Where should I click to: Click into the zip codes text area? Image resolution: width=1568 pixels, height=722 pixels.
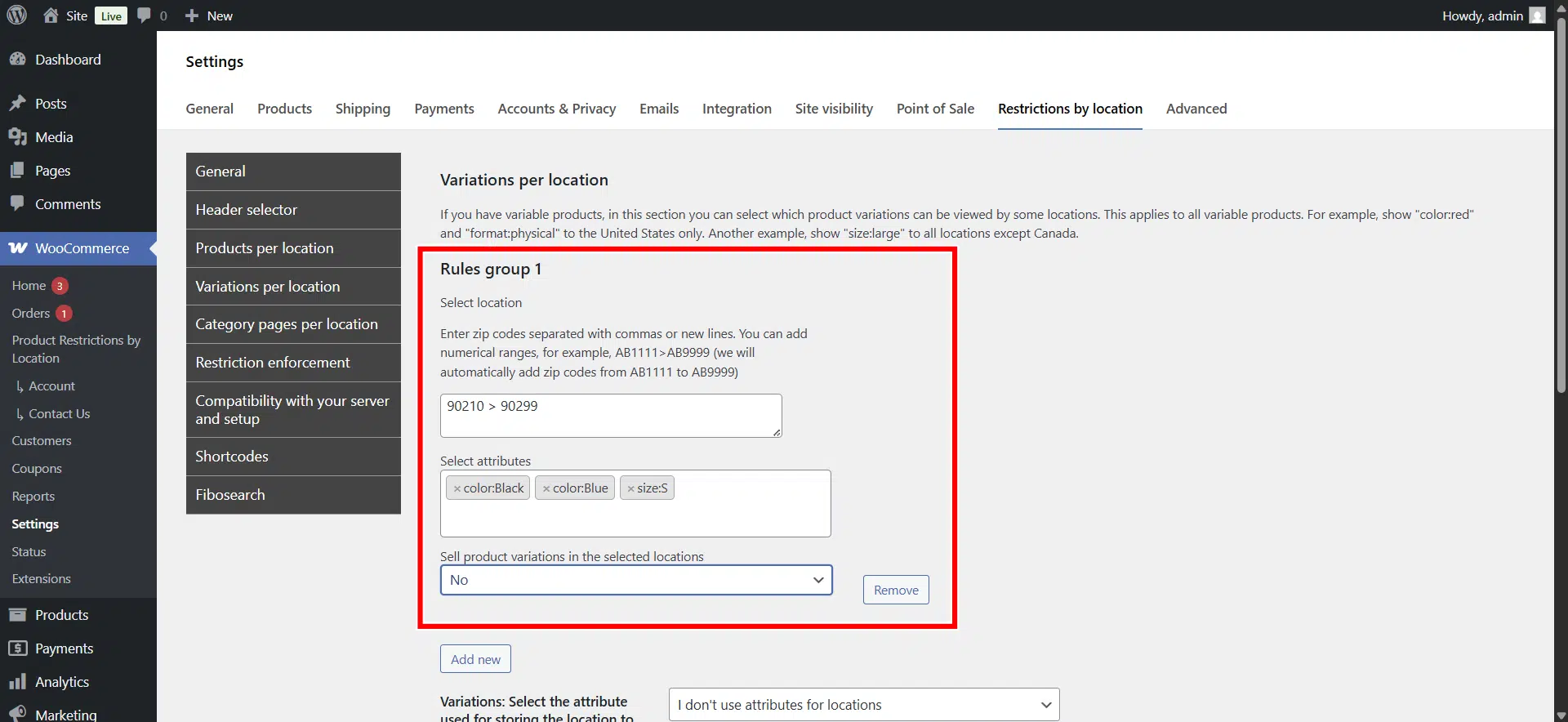pos(610,416)
